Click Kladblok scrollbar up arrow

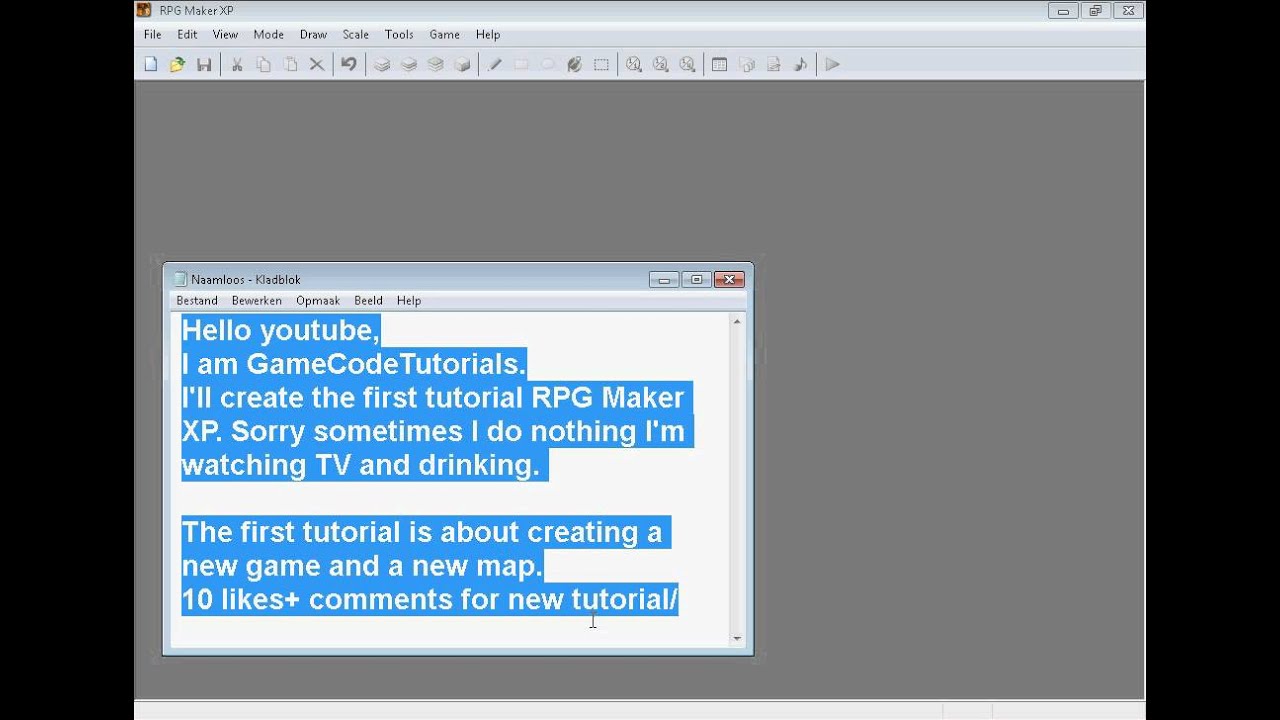click(x=737, y=321)
